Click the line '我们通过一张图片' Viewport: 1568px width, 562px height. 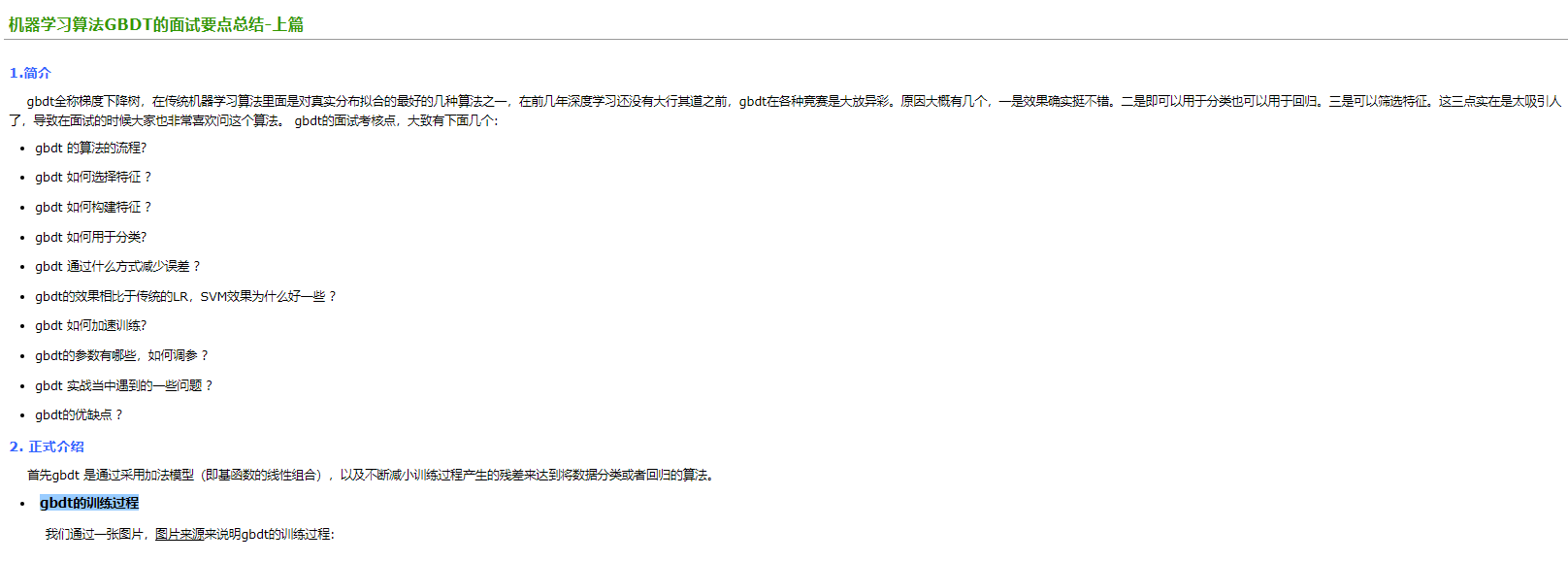pos(190,534)
